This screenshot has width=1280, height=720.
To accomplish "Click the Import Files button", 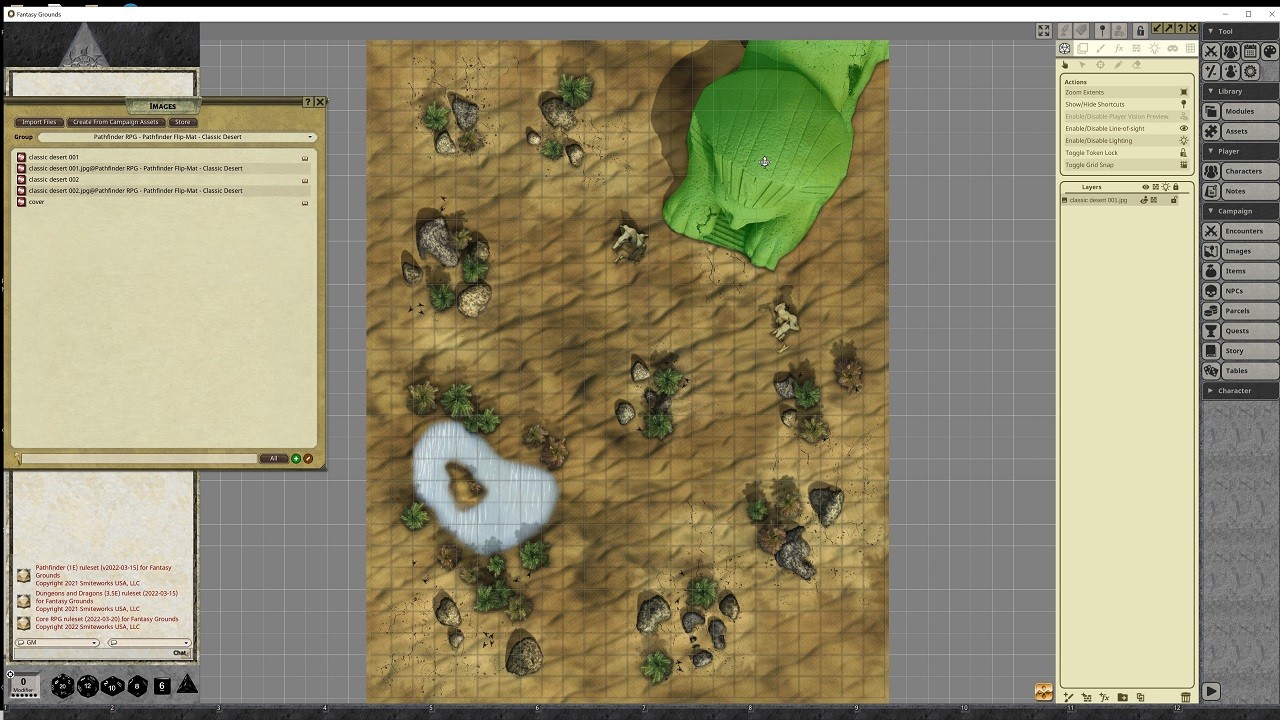I will 39,122.
